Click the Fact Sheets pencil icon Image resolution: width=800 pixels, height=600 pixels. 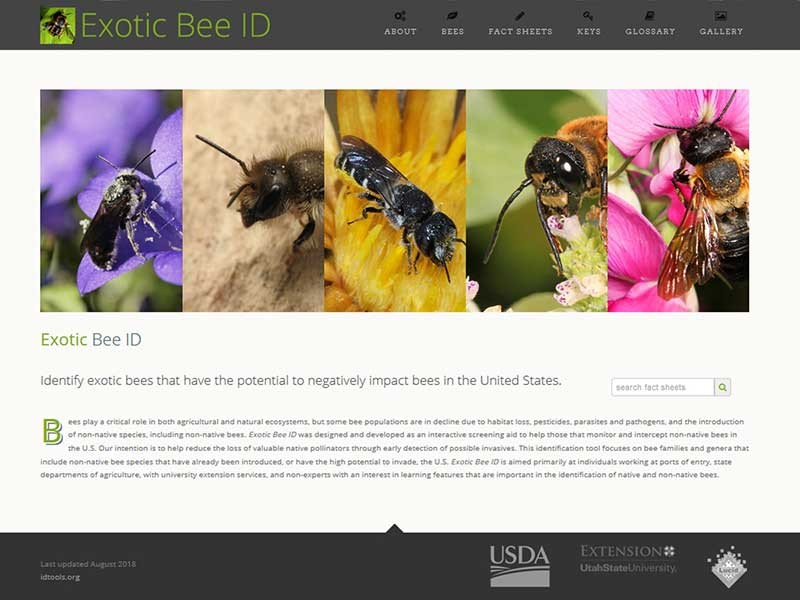tap(520, 16)
